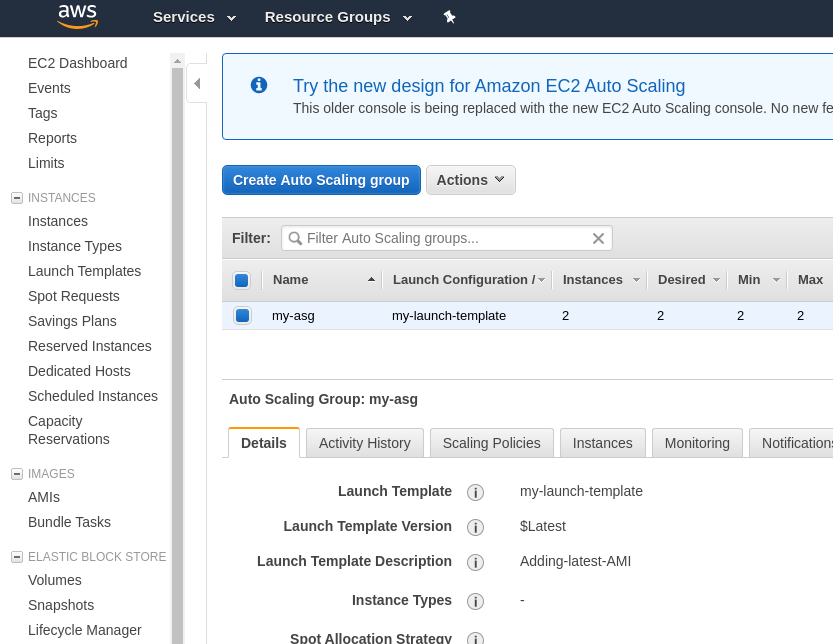Image resolution: width=833 pixels, height=644 pixels.
Task: Clear filter with the X icon
Action: pyautogui.click(x=598, y=239)
